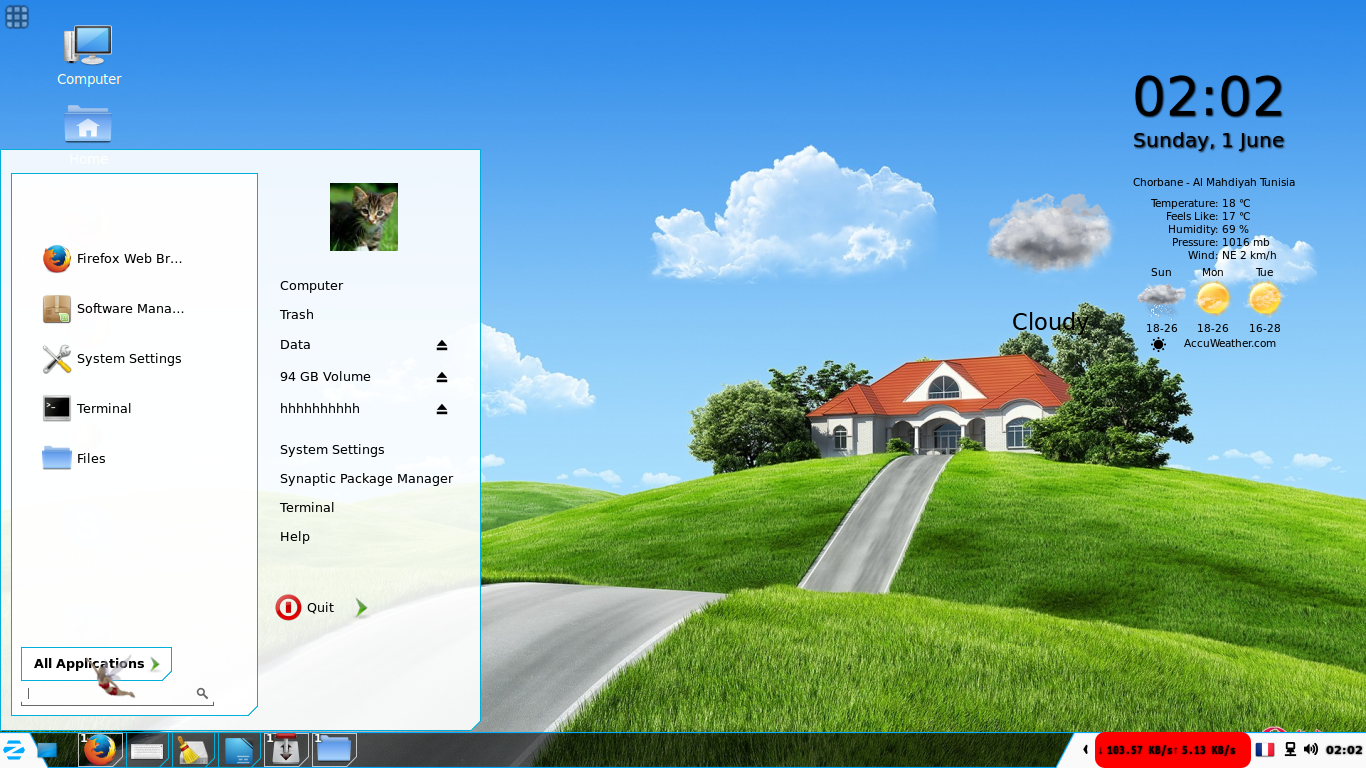
Task: Click the AccuWeather.com link in widget
Action: point(1229,344)
